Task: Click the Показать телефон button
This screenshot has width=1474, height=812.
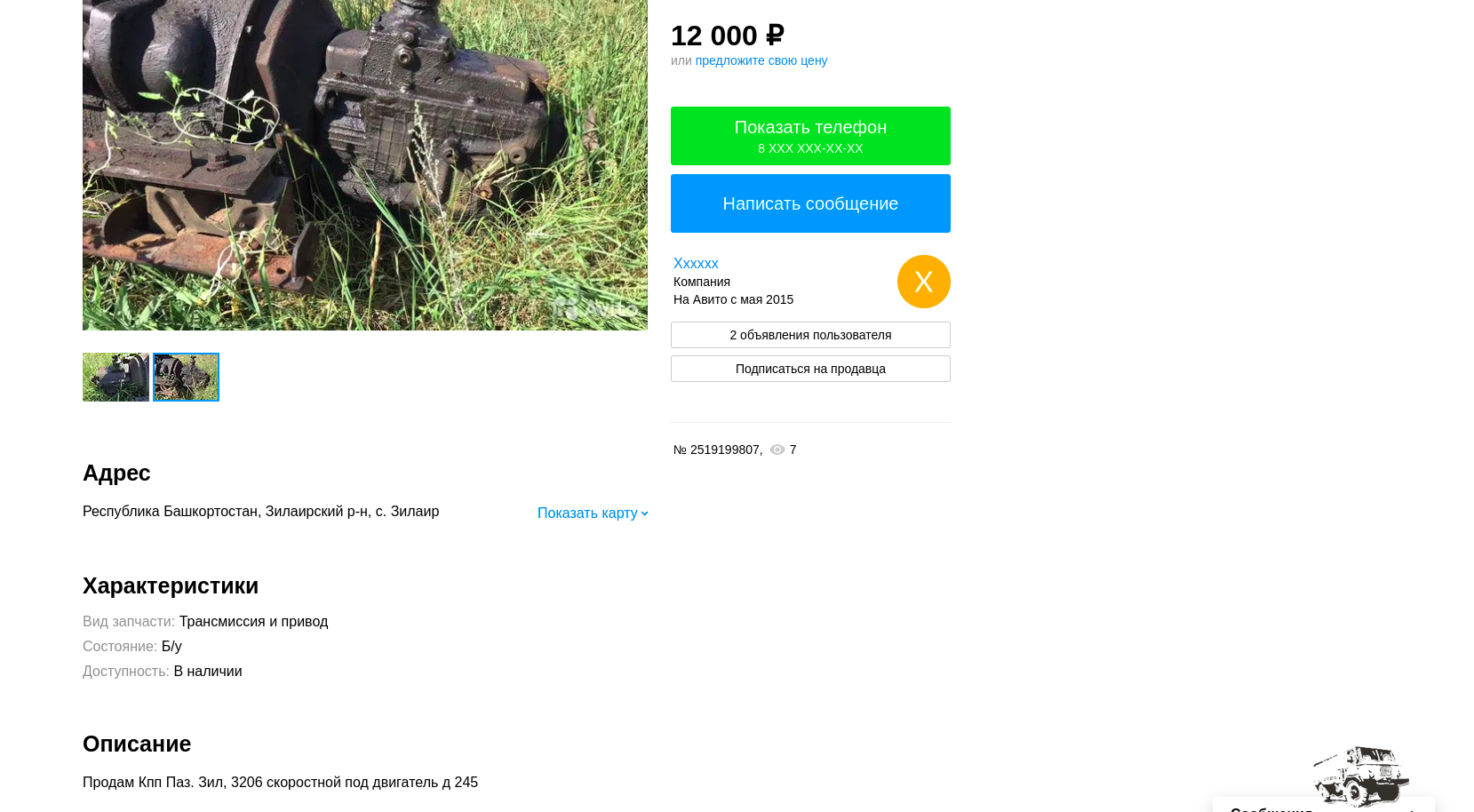Action: pyautogui.click(x=810, y=136)
